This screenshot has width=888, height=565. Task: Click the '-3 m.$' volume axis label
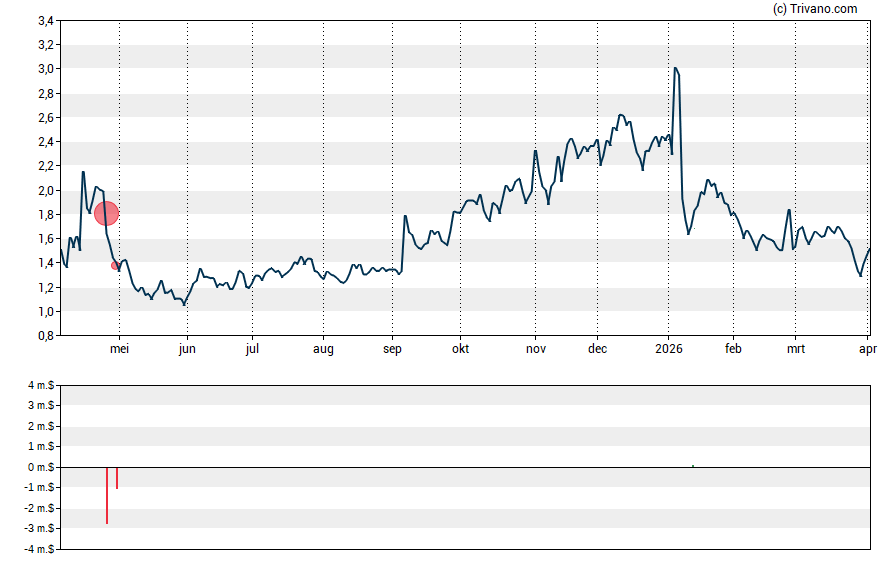[39, 529]
